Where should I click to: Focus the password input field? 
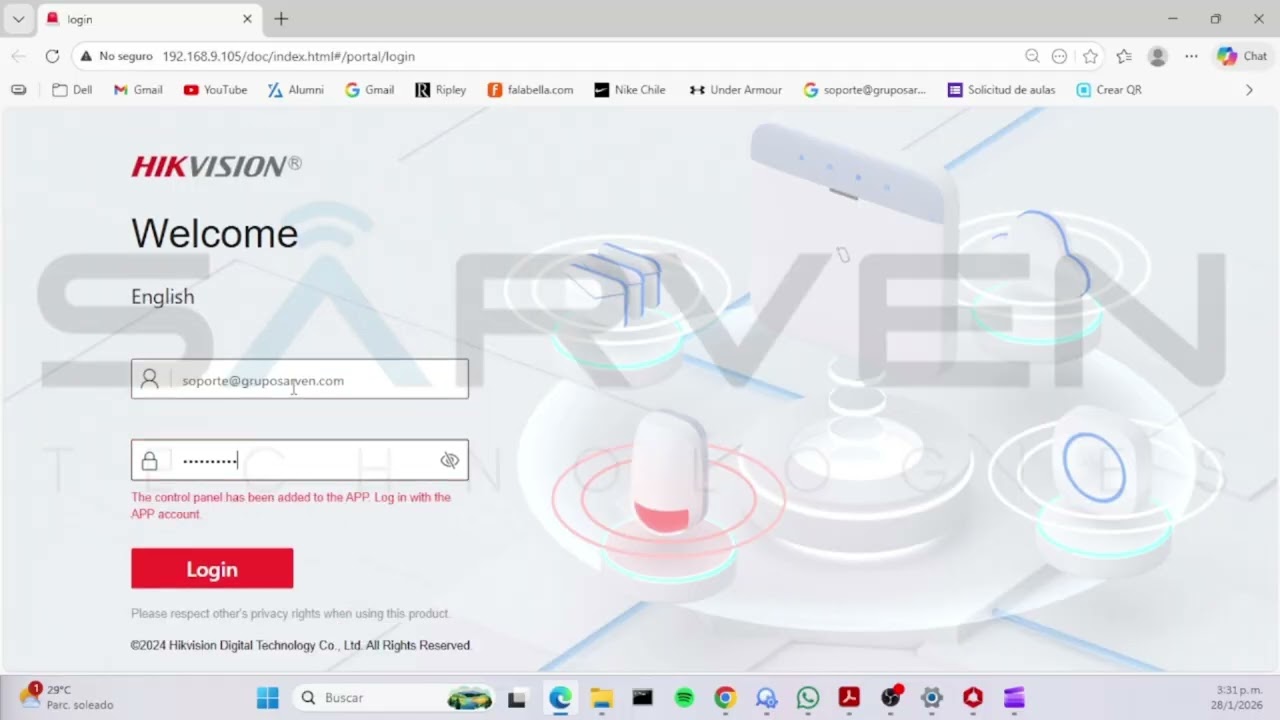(299, 460)
